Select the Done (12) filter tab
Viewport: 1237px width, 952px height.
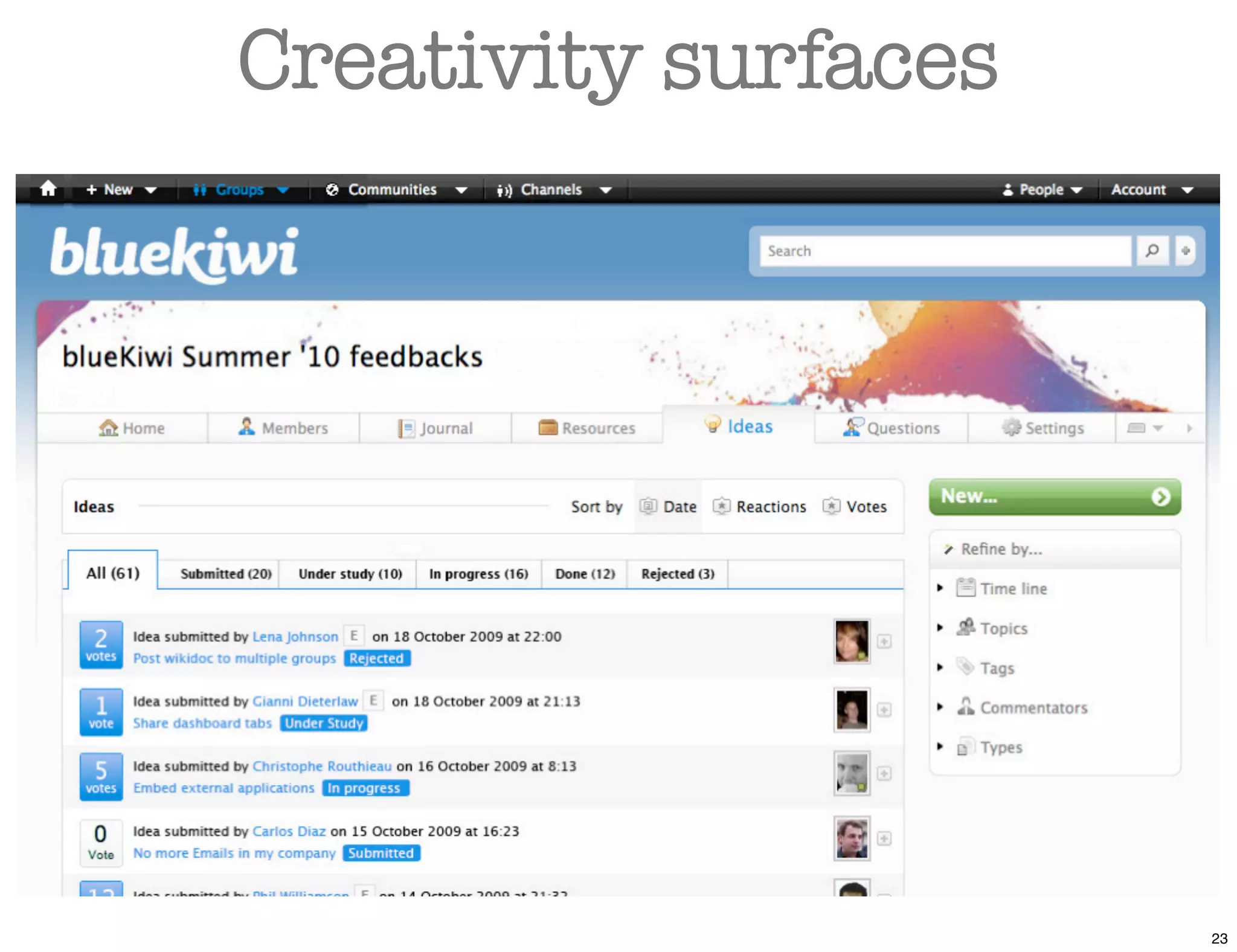pos(585,573)
